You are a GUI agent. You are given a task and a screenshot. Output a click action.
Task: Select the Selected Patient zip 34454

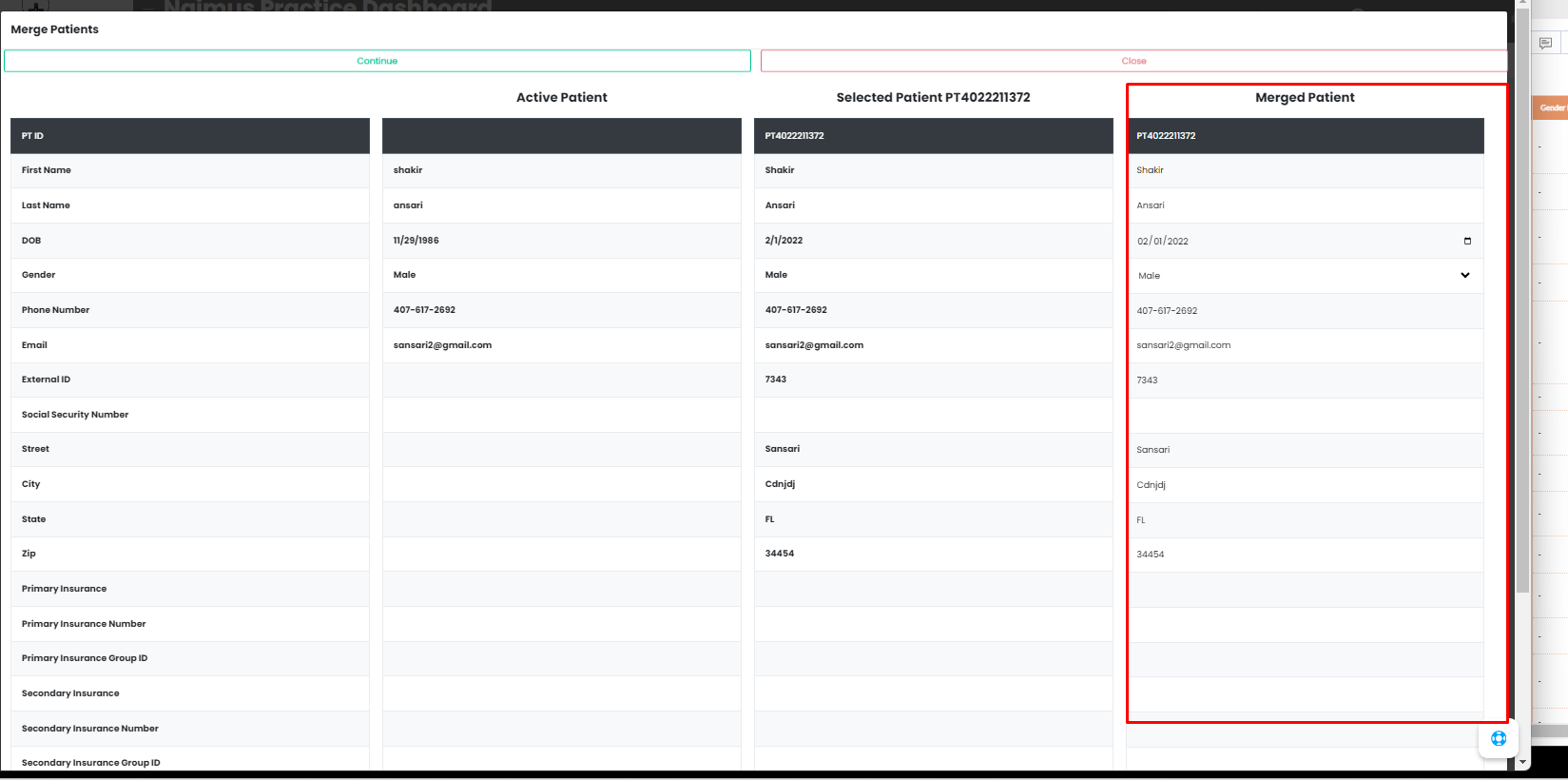780,554
